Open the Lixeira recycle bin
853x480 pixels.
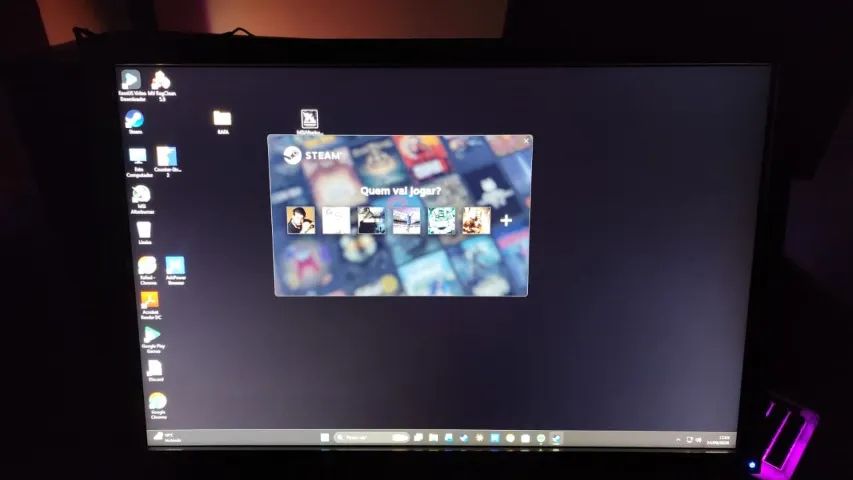coord(144,233)
